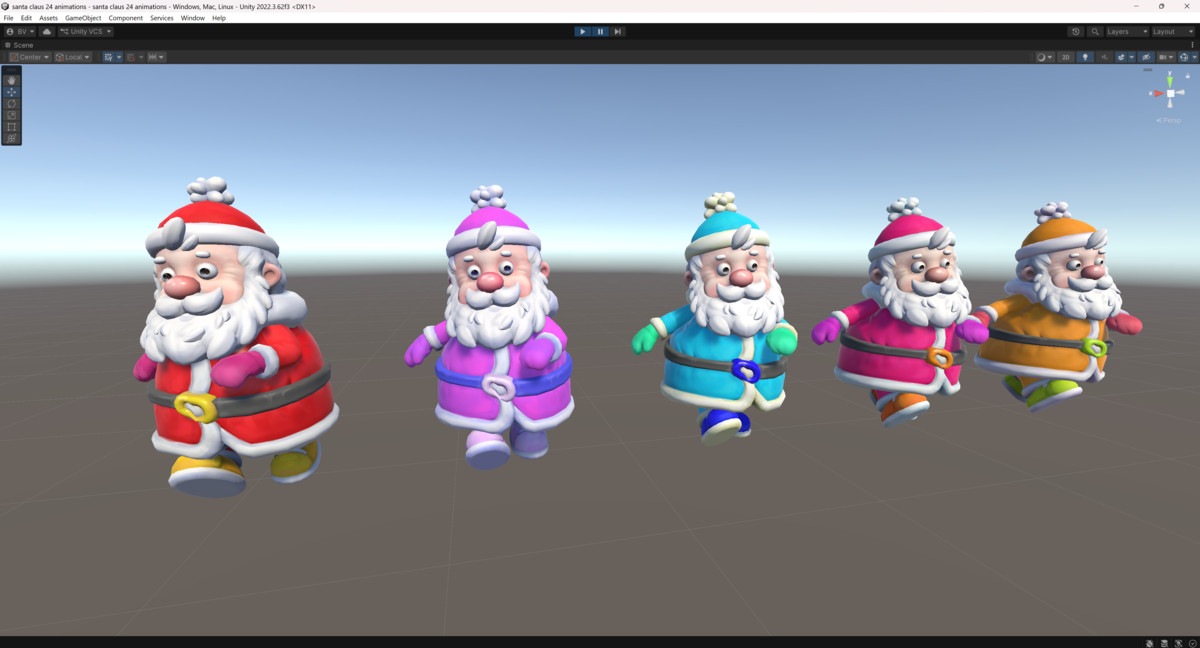
Task: Switch to the Scene tab
Action: click(19, 45)
